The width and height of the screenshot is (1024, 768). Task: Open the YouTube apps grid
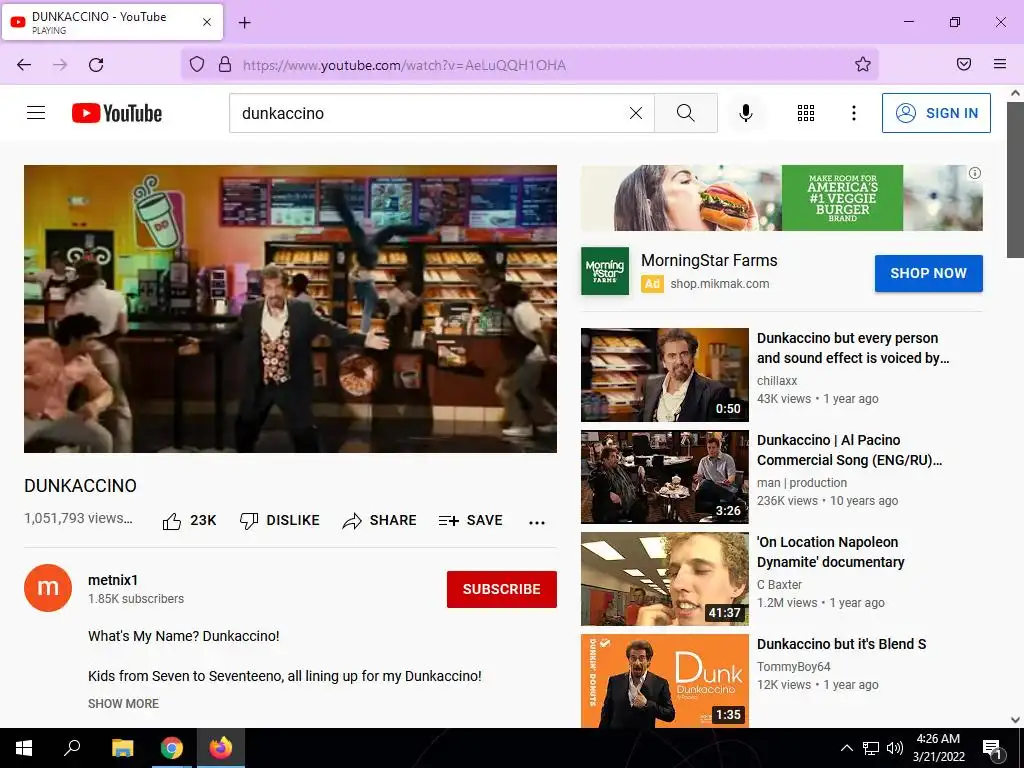pyautogui.click(x=806, y=113)
